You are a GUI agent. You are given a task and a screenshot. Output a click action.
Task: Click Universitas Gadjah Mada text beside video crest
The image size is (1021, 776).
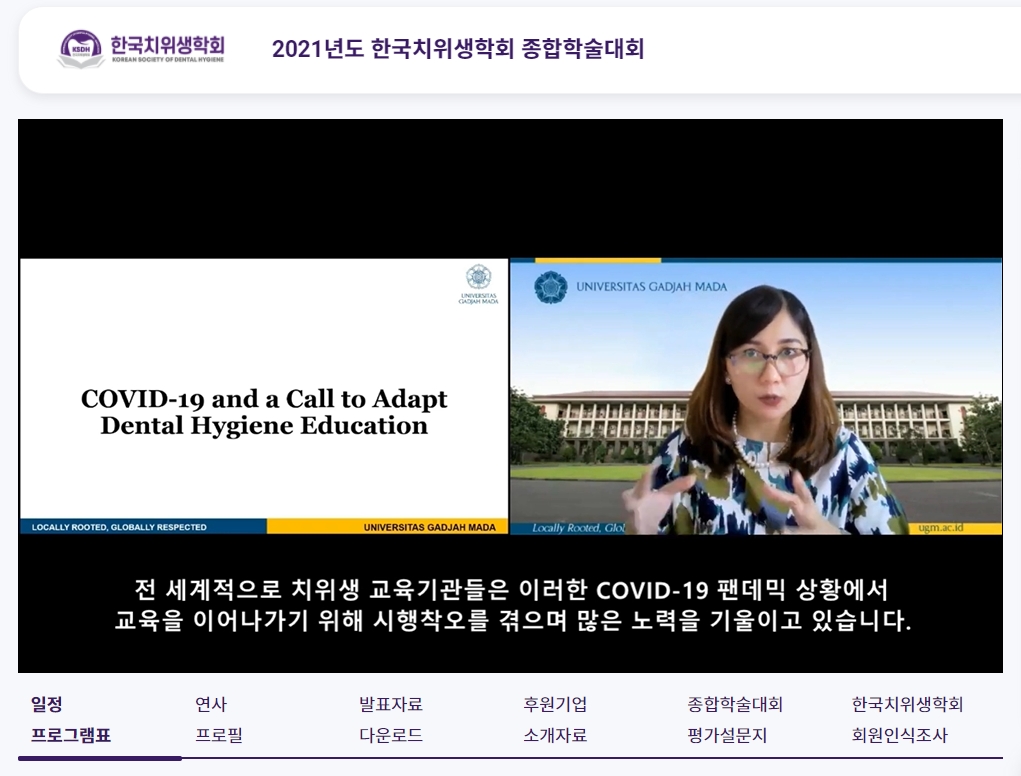point(651,288)
